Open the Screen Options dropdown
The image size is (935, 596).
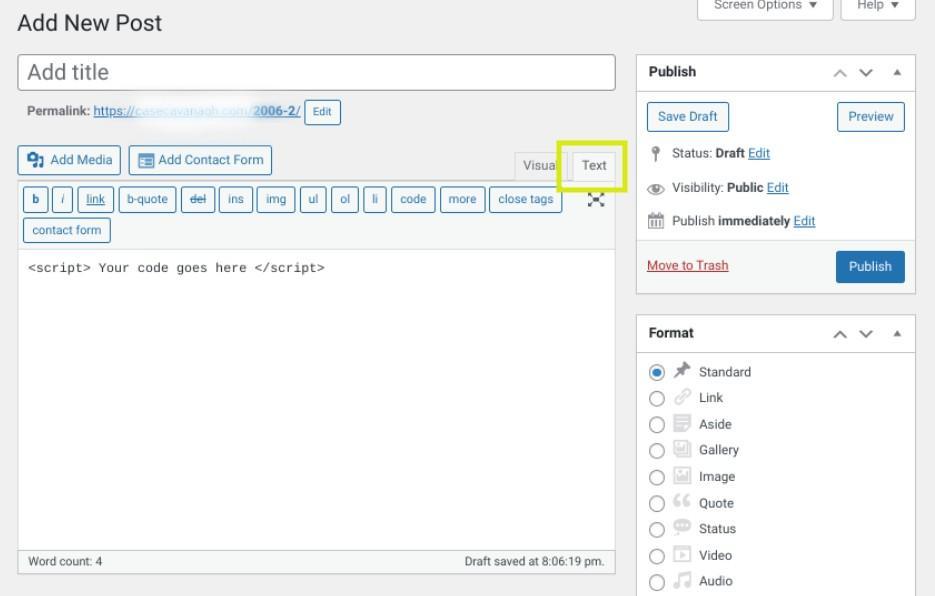point(765,6)
